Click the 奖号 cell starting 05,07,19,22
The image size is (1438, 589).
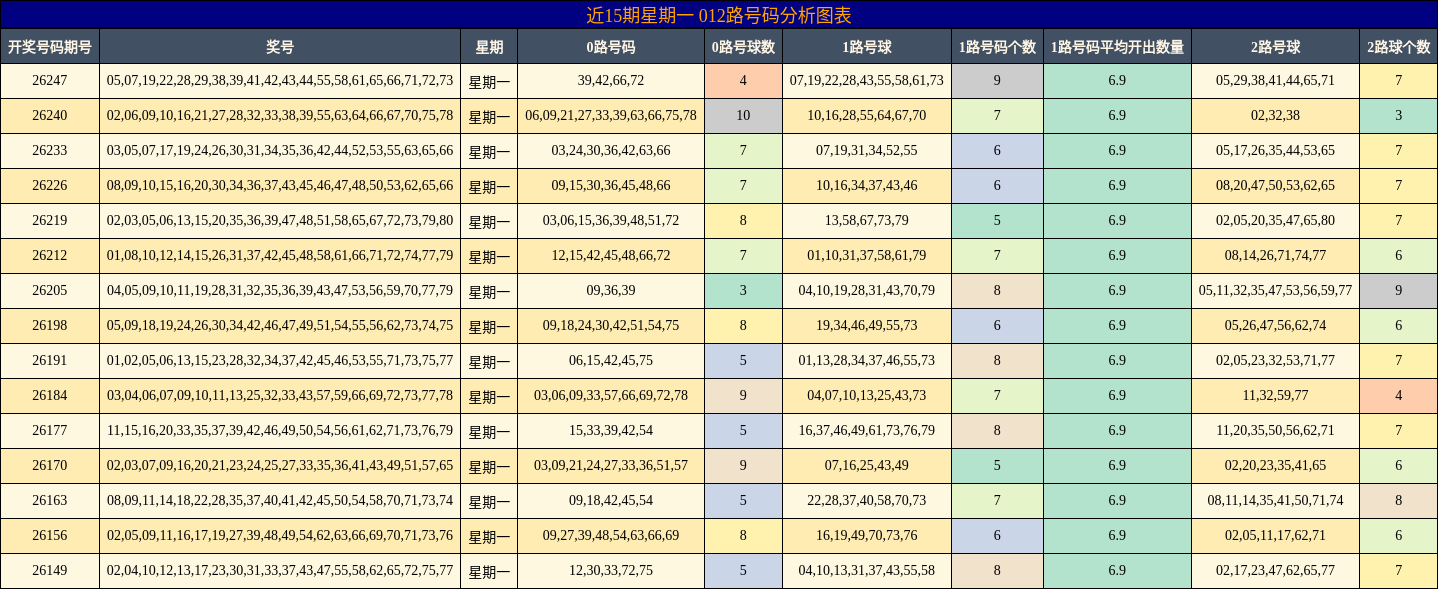(x=280, y=81)
